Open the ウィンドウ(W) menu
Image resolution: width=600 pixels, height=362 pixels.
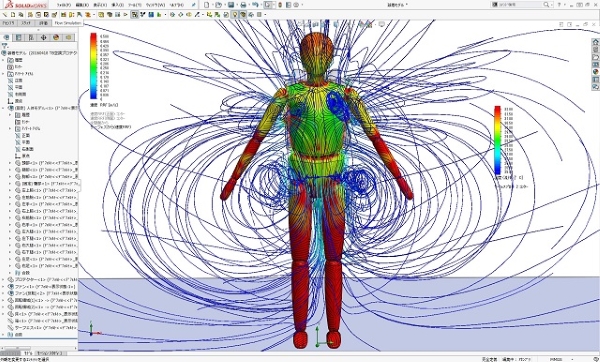click(155, 5)
